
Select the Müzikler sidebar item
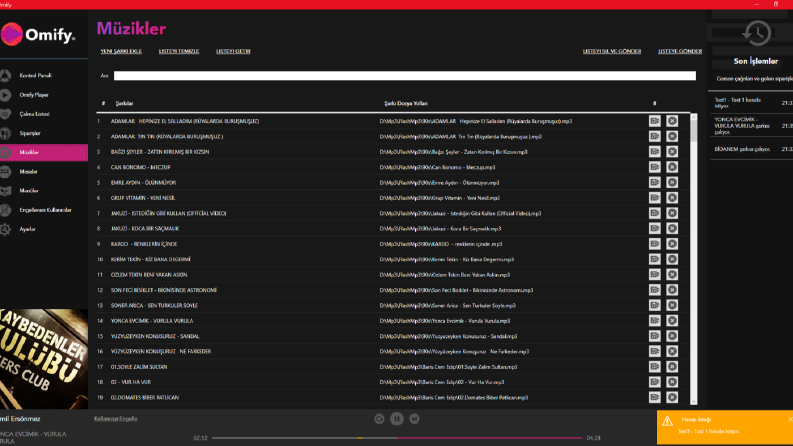point(43,152)
